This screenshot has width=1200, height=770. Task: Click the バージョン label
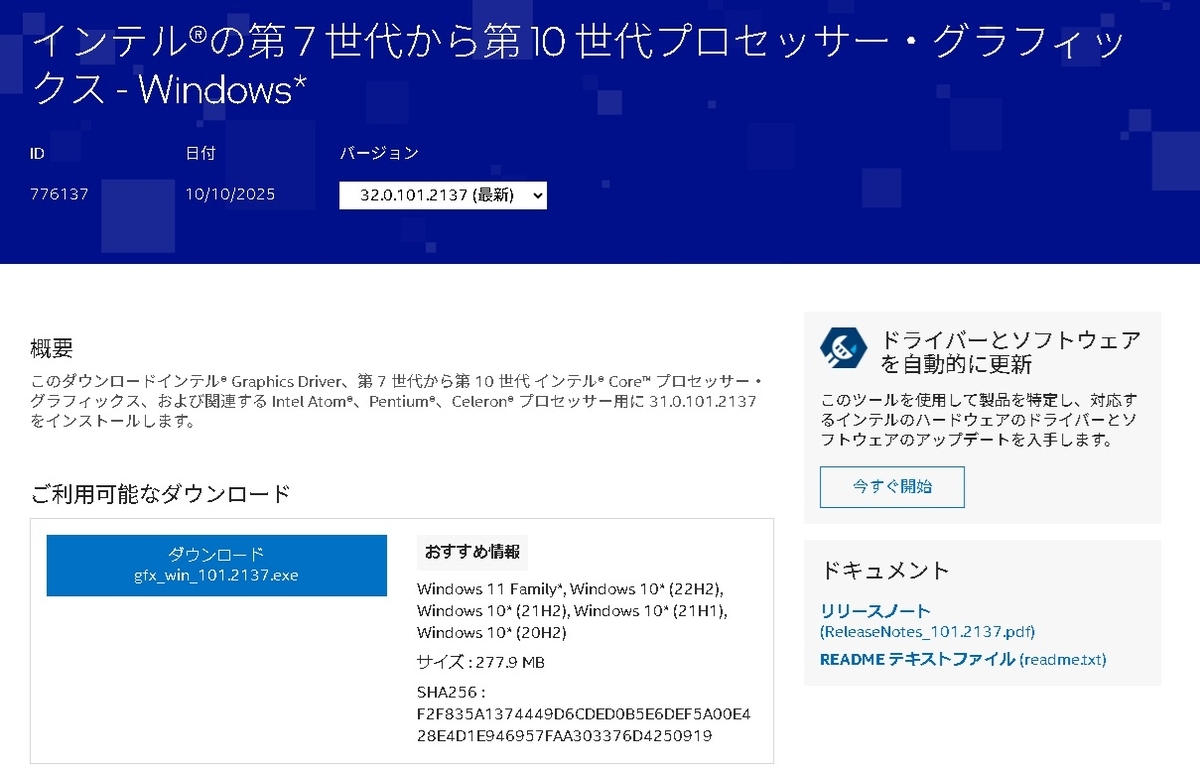(379, 153)
